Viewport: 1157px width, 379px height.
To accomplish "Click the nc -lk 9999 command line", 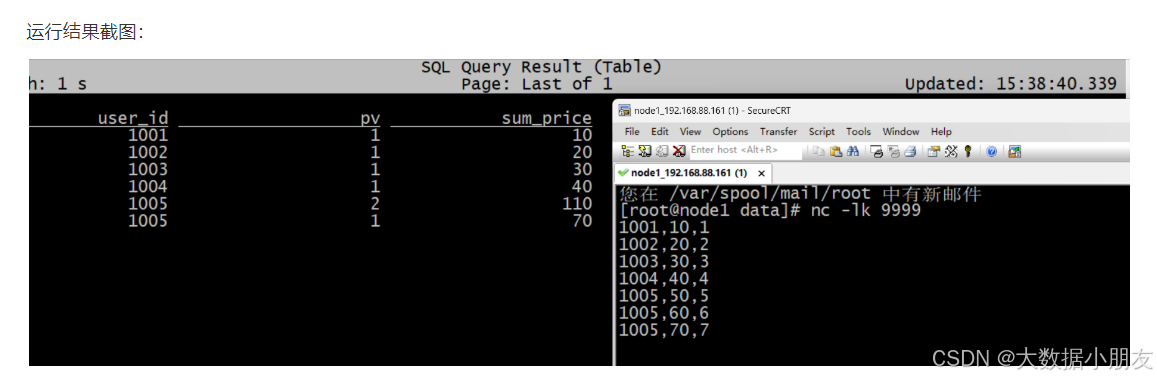I will point(770,211).
